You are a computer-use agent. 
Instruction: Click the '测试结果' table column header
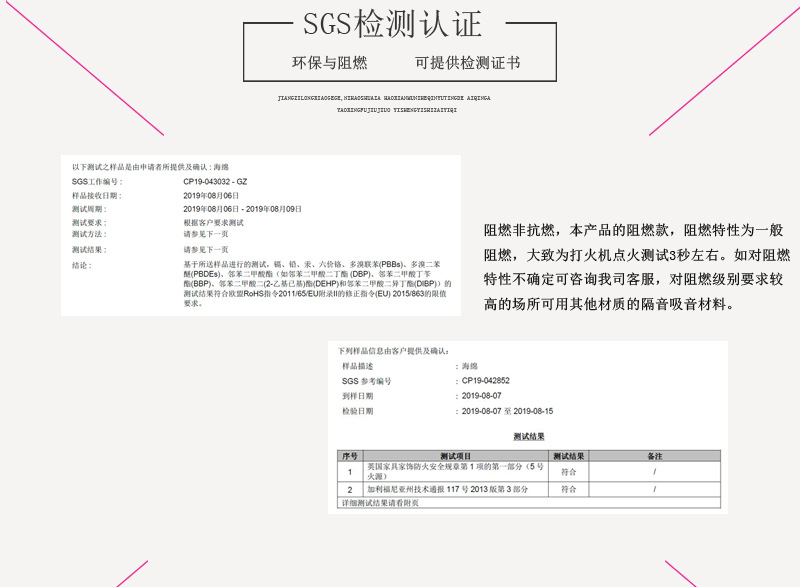569,456
